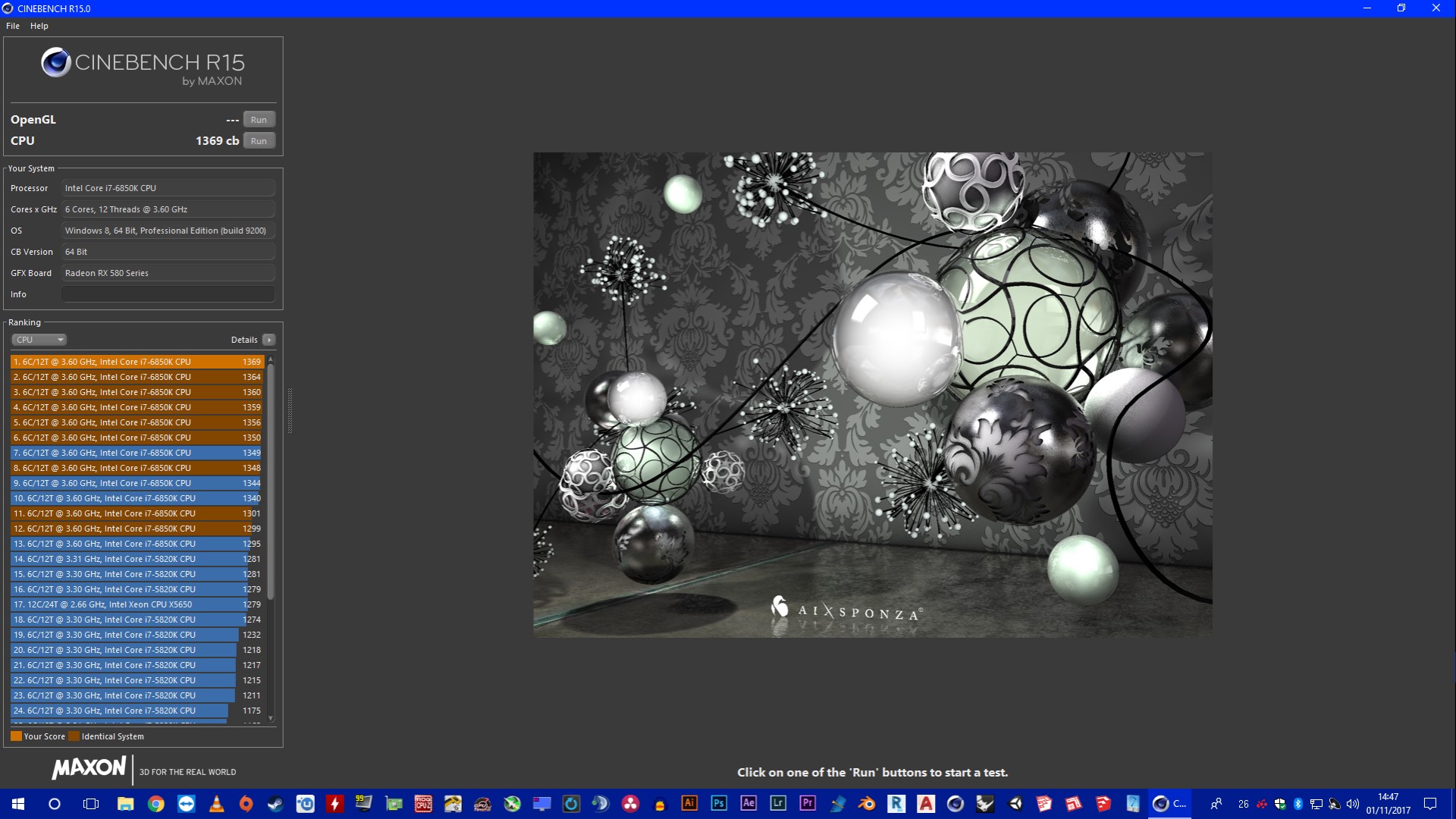Launch Unity from the taskbar
Viewport: 1456px width, 819px height.
(1015, 804)
